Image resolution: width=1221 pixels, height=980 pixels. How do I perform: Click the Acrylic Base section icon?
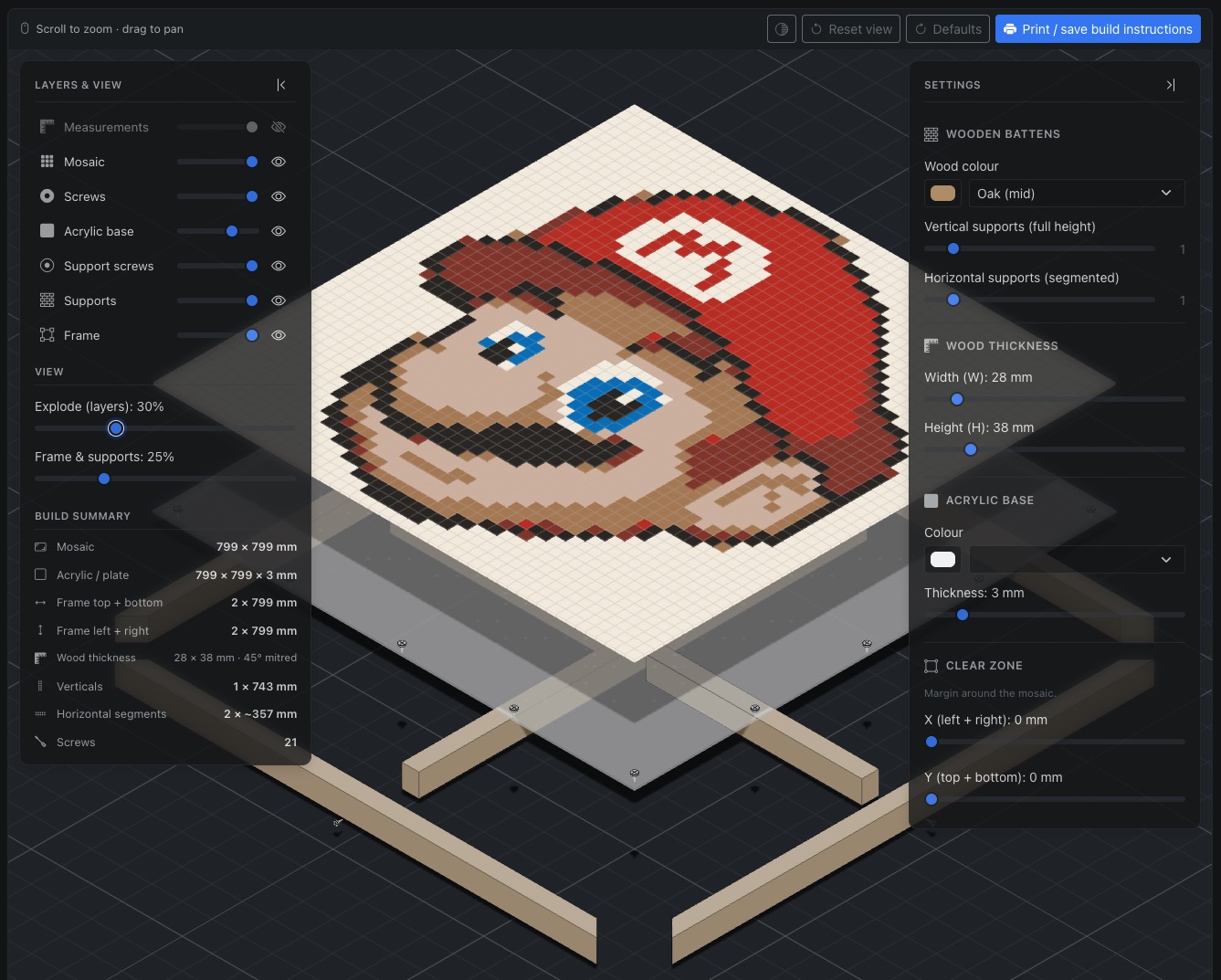point(932,501)
